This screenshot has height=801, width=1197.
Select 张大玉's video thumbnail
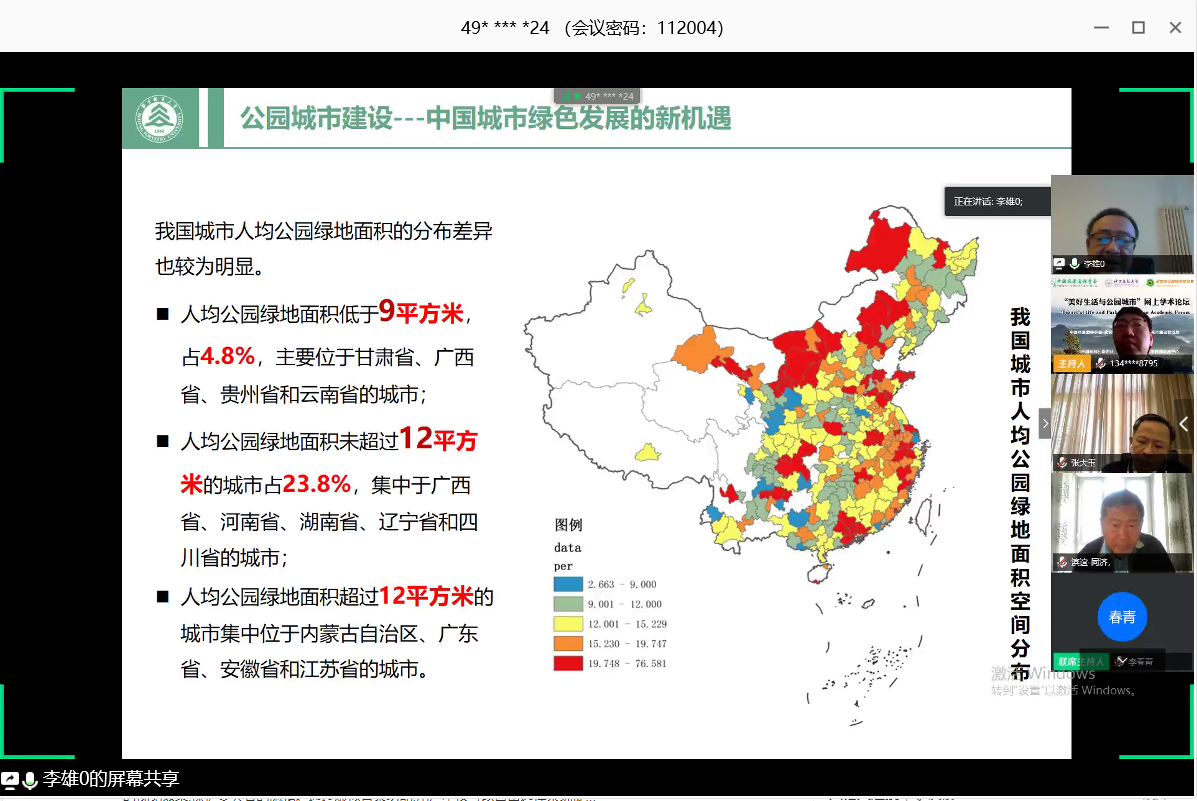(x=1122, y=424)
